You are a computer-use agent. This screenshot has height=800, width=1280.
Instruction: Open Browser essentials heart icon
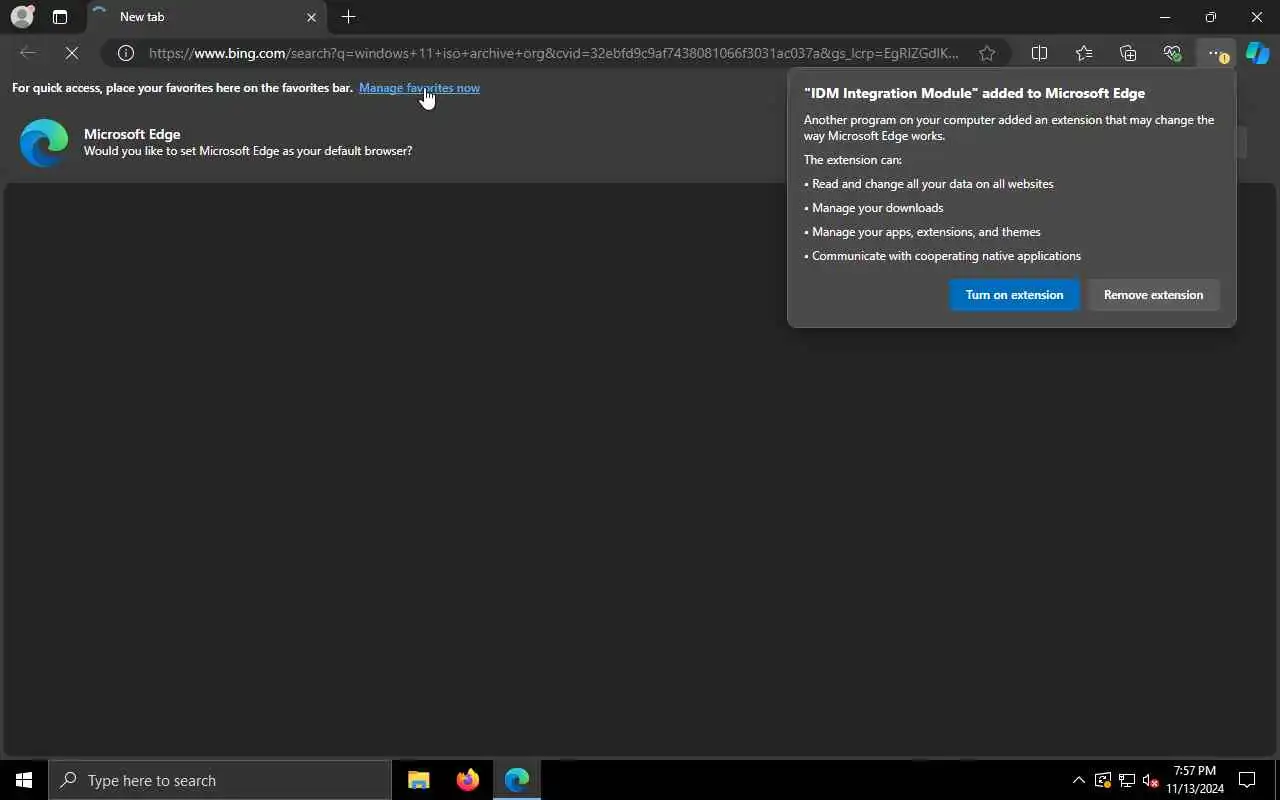pyautogui.click(x=1172, y=53)
